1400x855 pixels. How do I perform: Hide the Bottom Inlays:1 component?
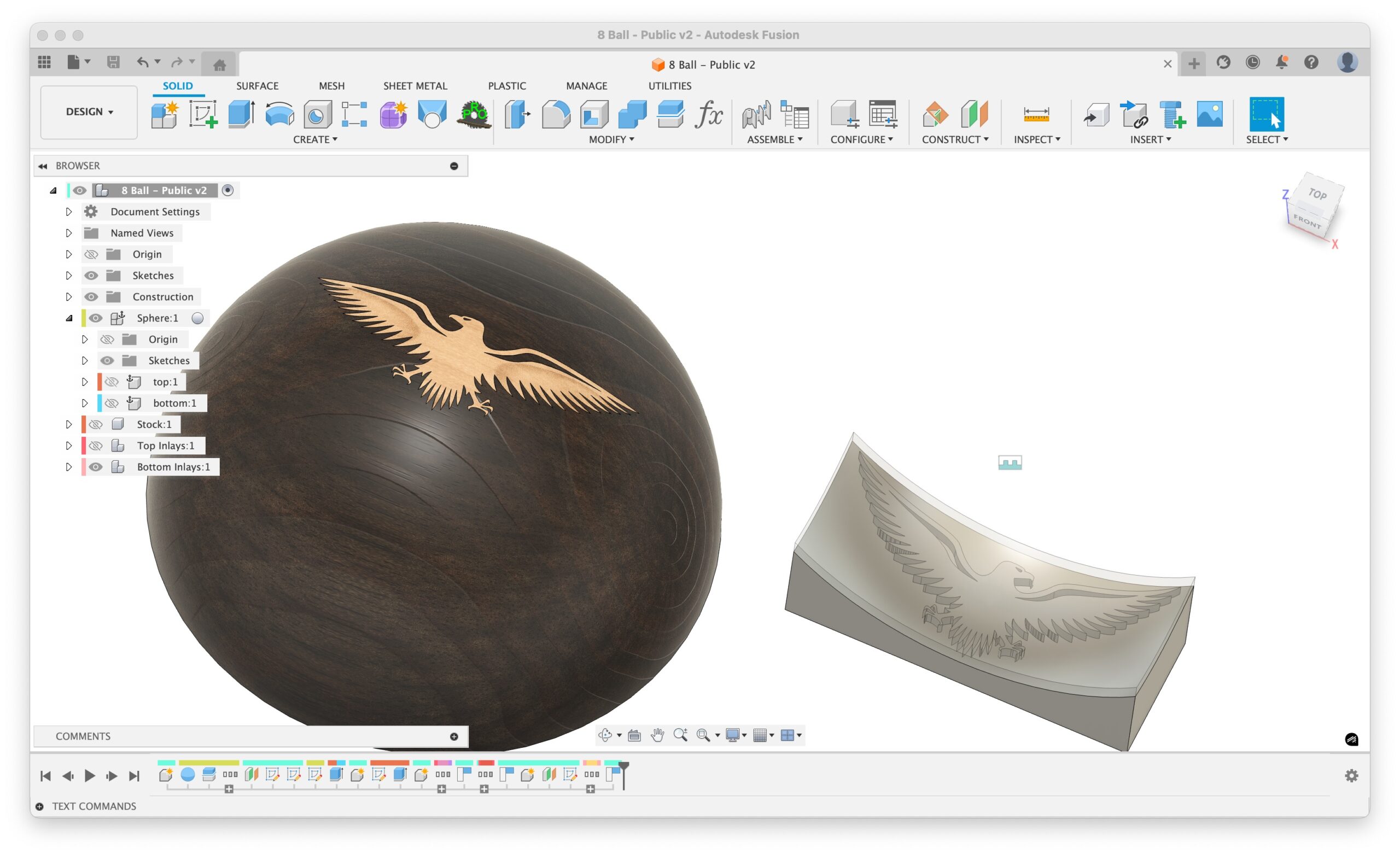pyautogui.click(x=96, y=467)
